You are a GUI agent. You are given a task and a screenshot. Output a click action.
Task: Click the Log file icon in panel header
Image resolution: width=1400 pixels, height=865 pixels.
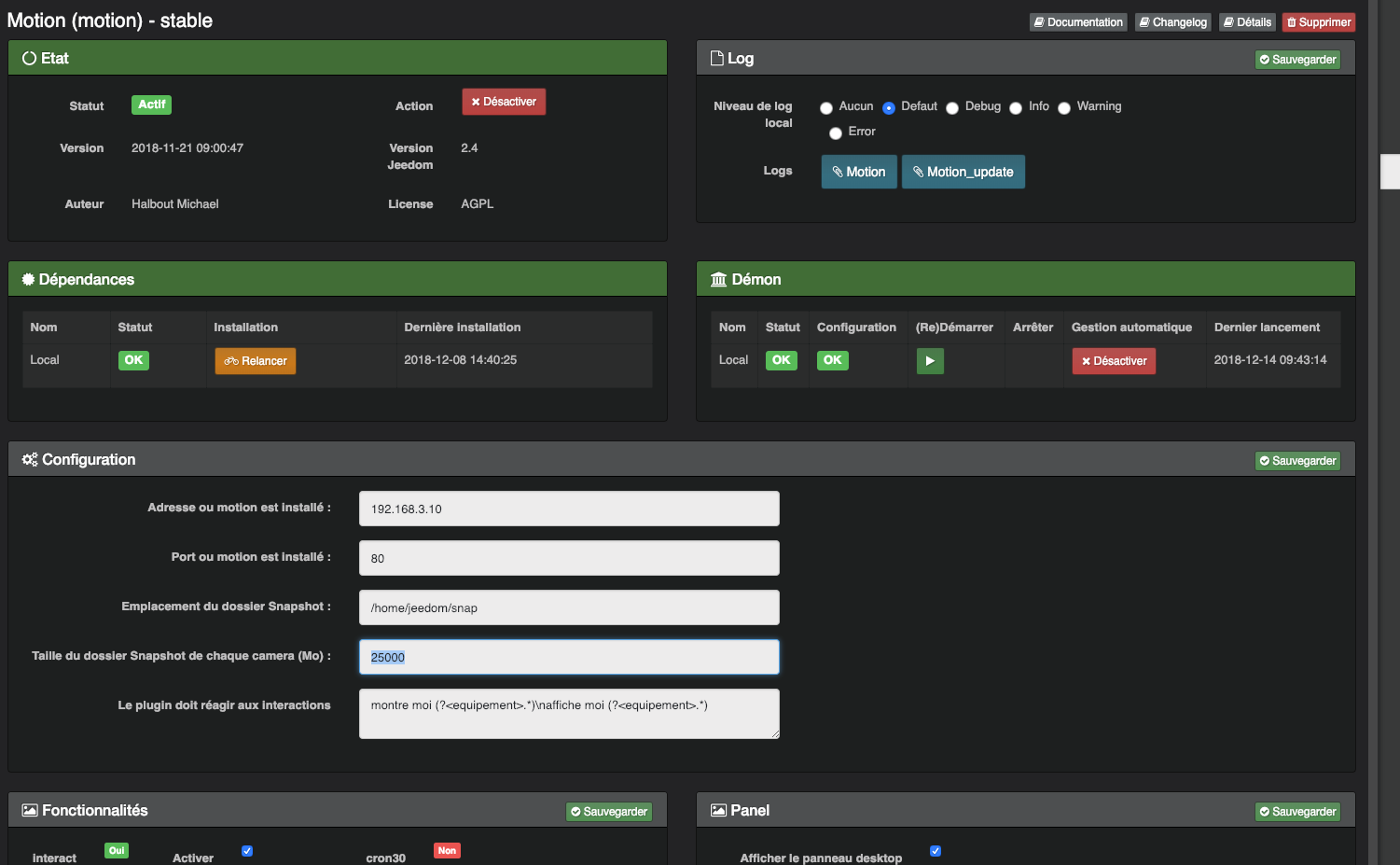tap(717, 58)
